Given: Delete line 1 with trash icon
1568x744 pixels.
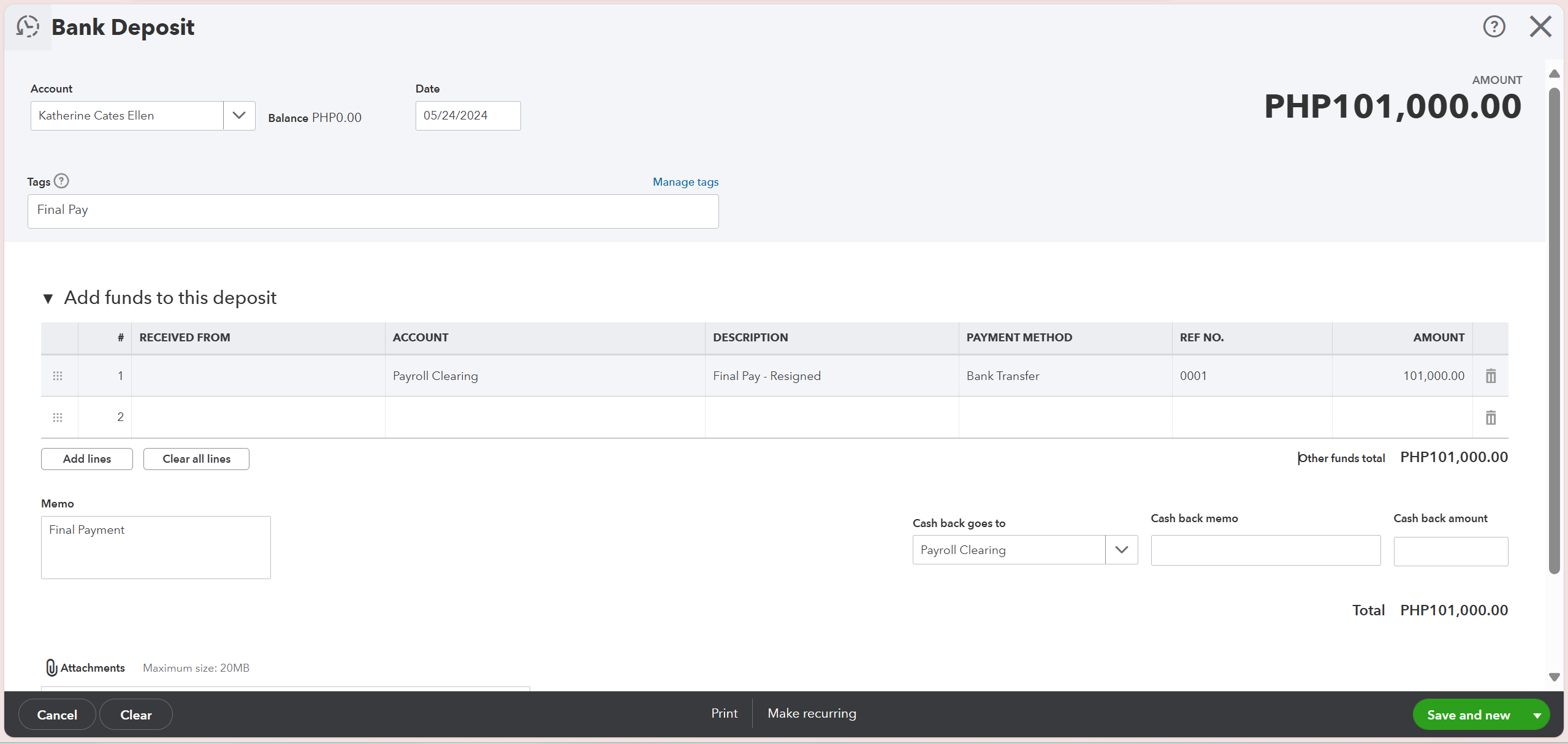Looking at the screenshot, I should pos(1490,376).
